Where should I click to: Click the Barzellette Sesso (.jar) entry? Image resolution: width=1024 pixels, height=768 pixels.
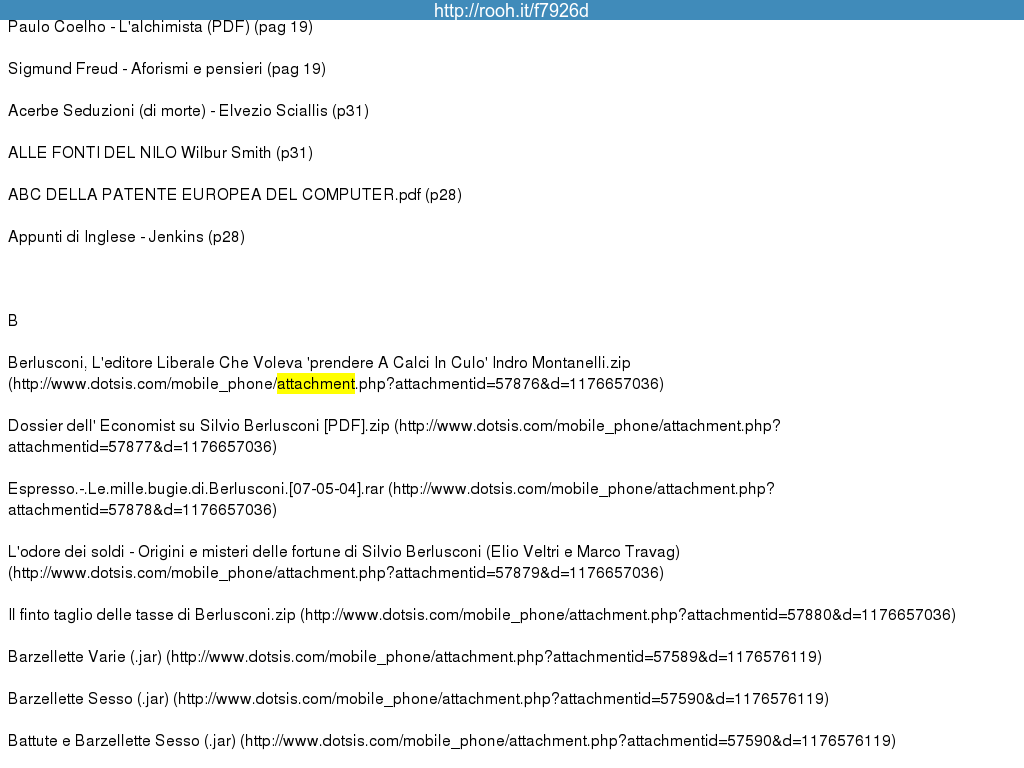point(88,699)
